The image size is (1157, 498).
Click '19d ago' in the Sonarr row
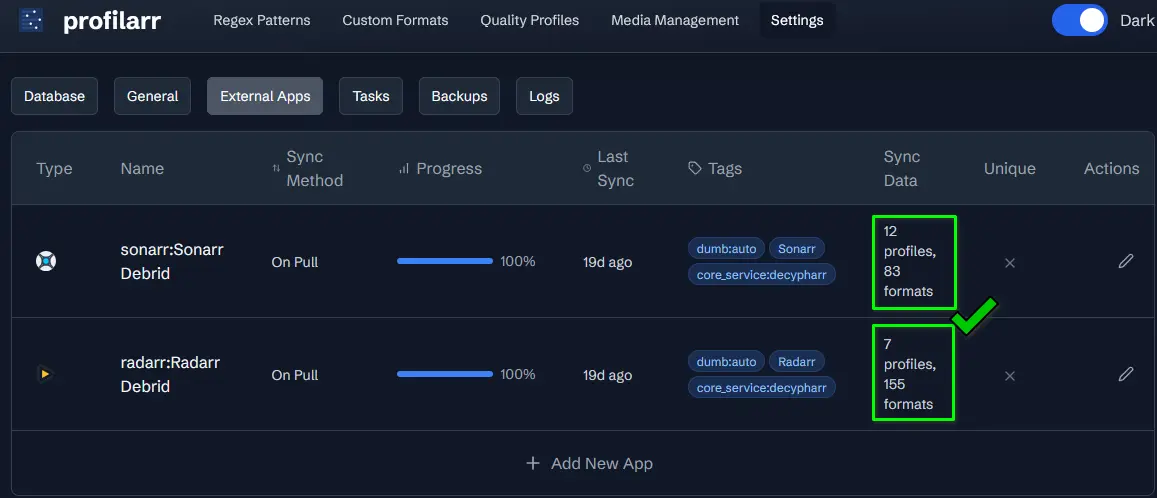[607, 262]
